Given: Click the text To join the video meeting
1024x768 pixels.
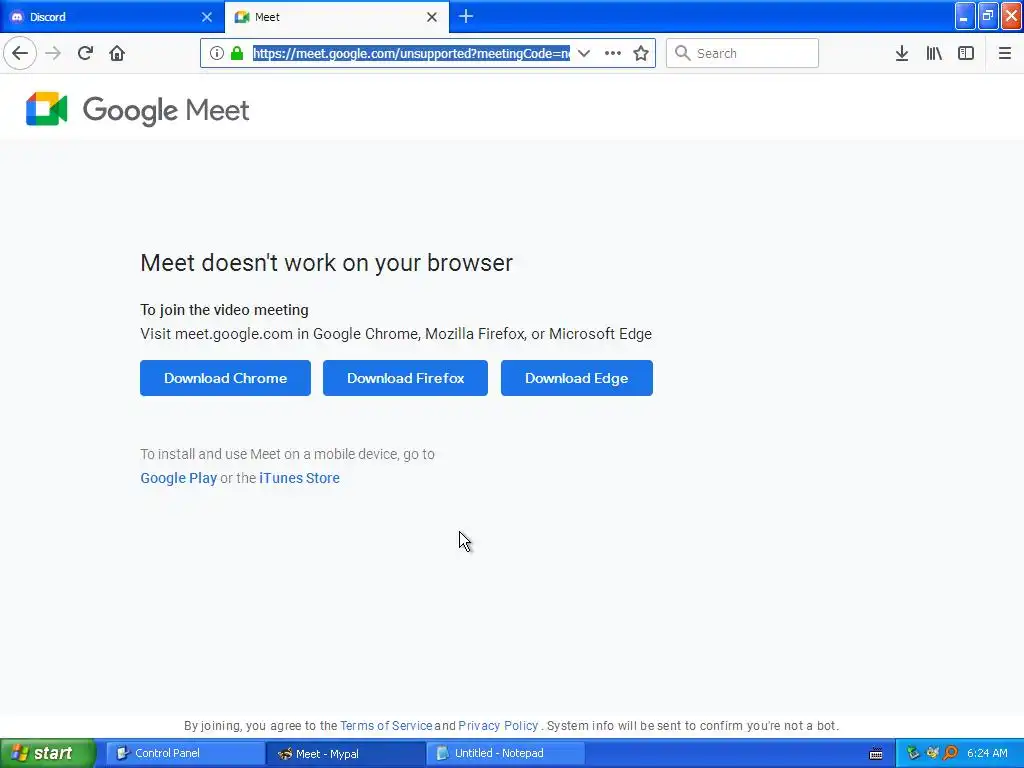Looking at the screenshot, I should click(x=224, y=310).
